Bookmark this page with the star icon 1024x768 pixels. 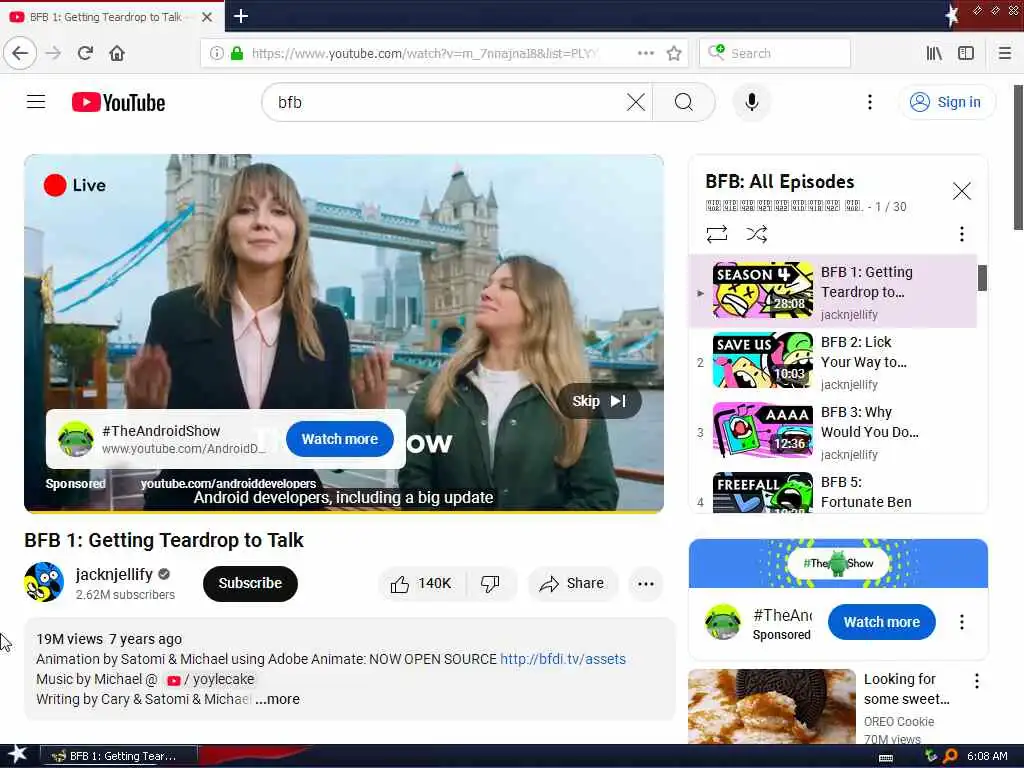pyautogui.click(x=674, y=53)
